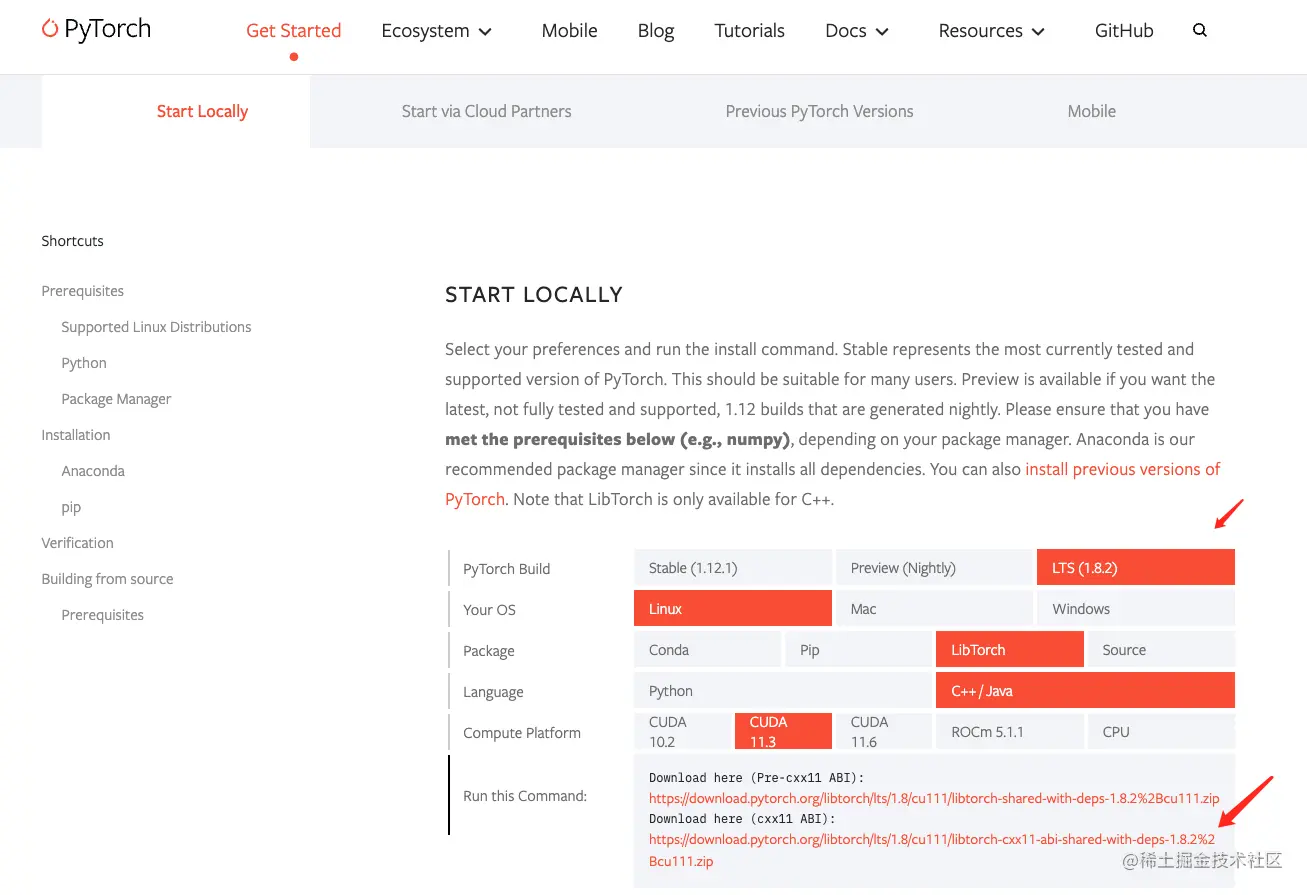Jump to the pip shortcut
Image resolution: width=1307 pixels, height=895 pixels.
pyautogui.click(x=71, y=507)
